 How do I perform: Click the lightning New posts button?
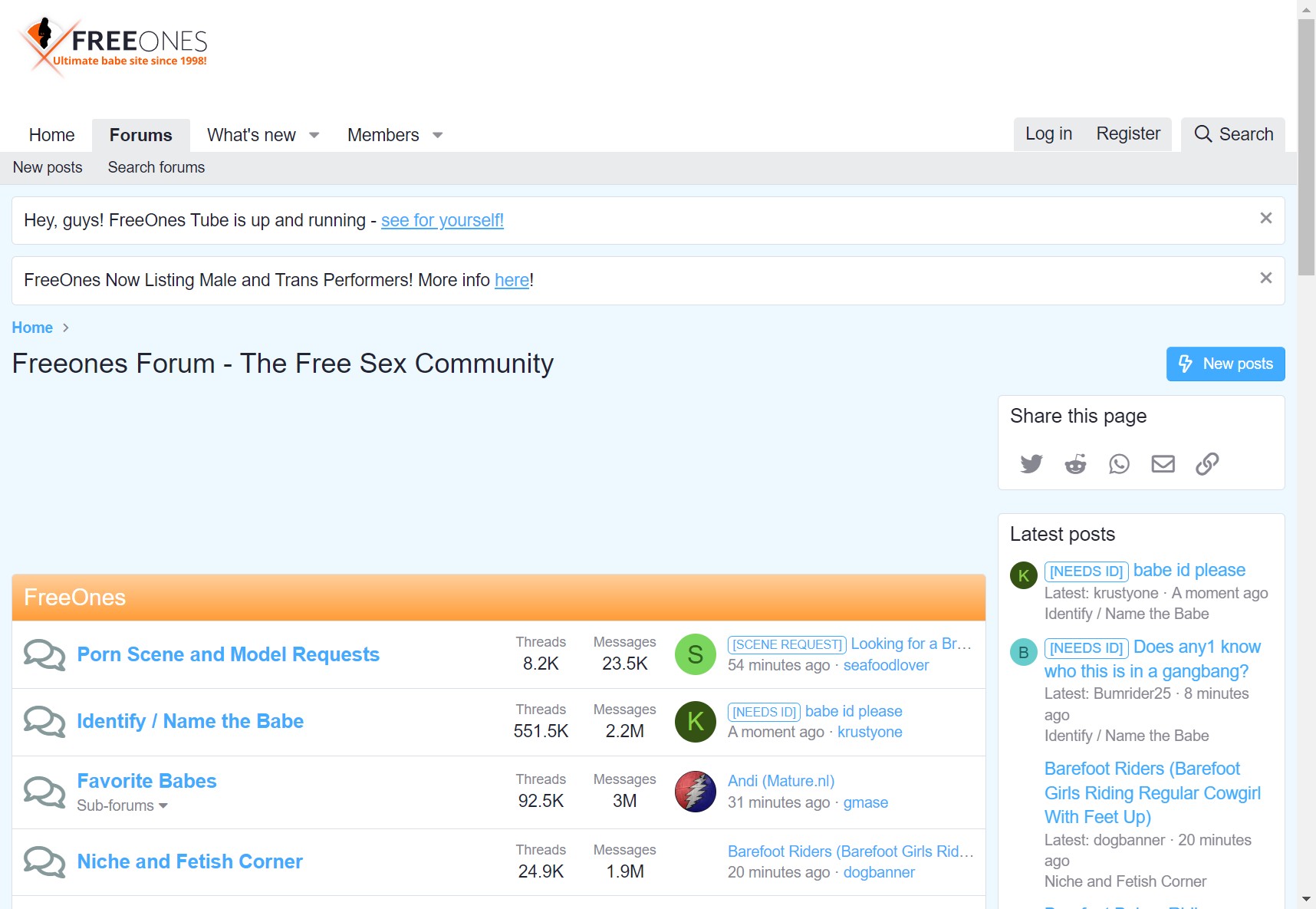pos(1226,364)
